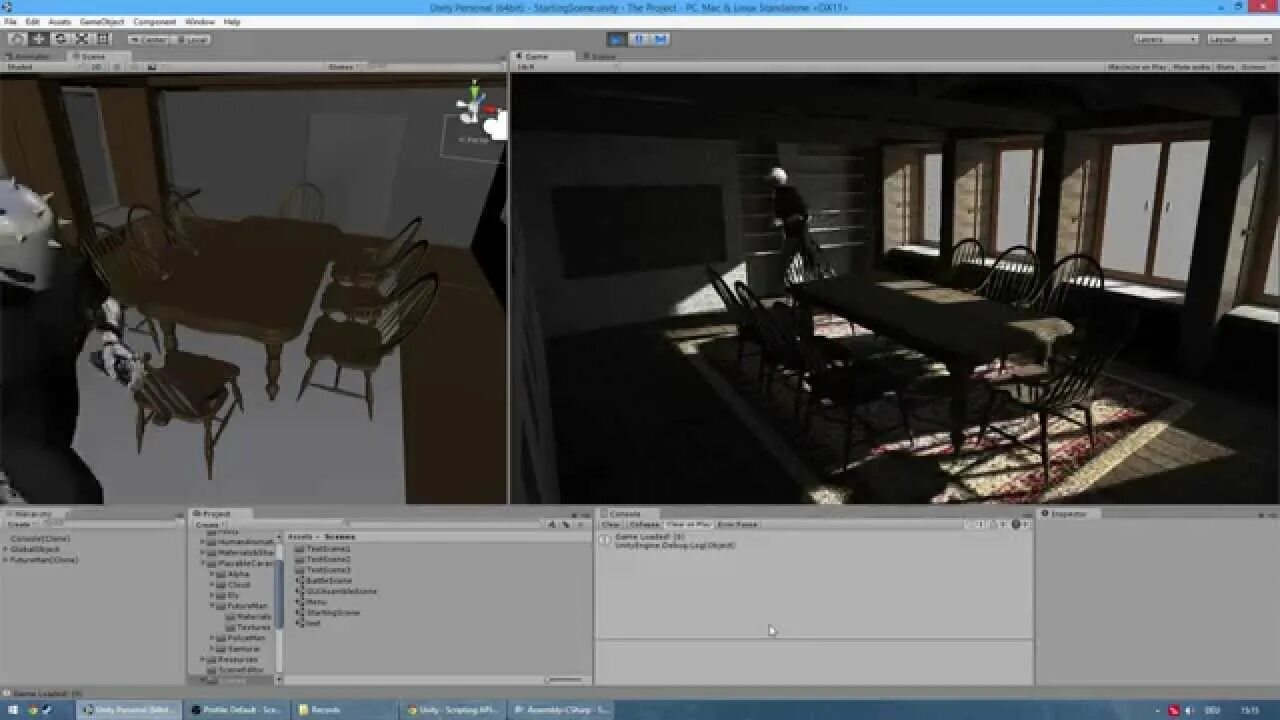1280x720 pixels.
Task: Toggle Stats overlay in Game view
Action: coord(1224,67)
